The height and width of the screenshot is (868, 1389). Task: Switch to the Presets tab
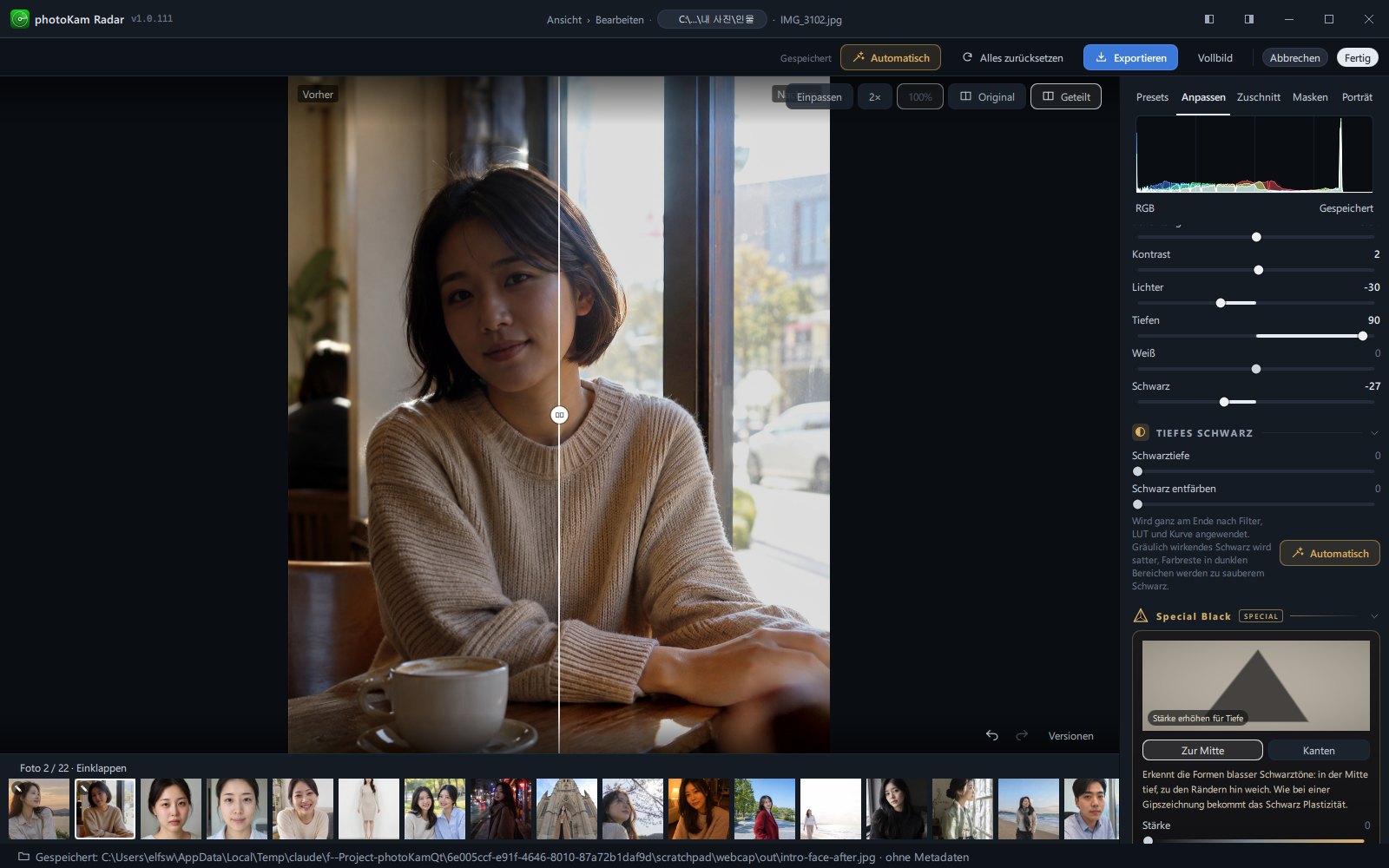click(x=1152, y=97)
